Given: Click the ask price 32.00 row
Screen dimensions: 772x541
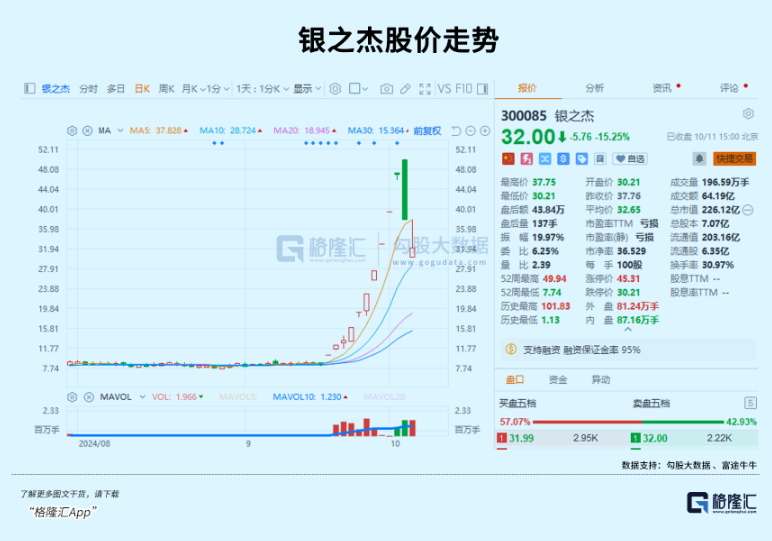Looking at the screenshot, I should pos(693,438).
